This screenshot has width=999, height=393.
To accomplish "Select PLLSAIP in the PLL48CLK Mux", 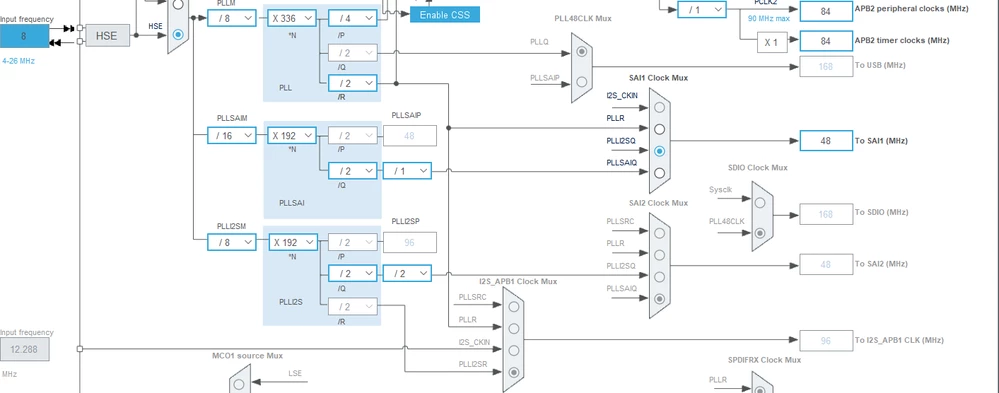I will coord(582,82).
